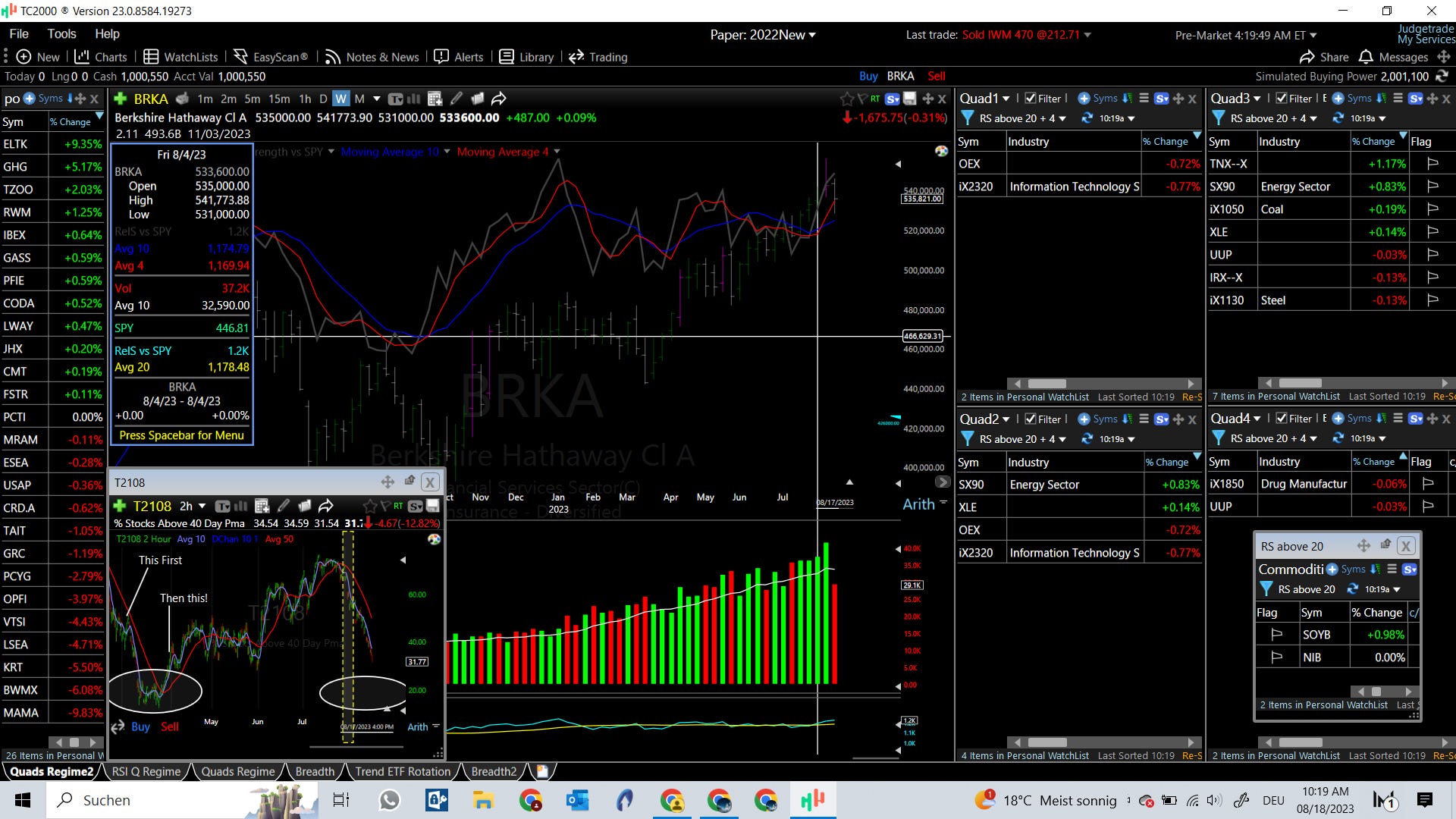
Task: Click the calendar add icon on chart toolbar
Action: pos(435,99)
